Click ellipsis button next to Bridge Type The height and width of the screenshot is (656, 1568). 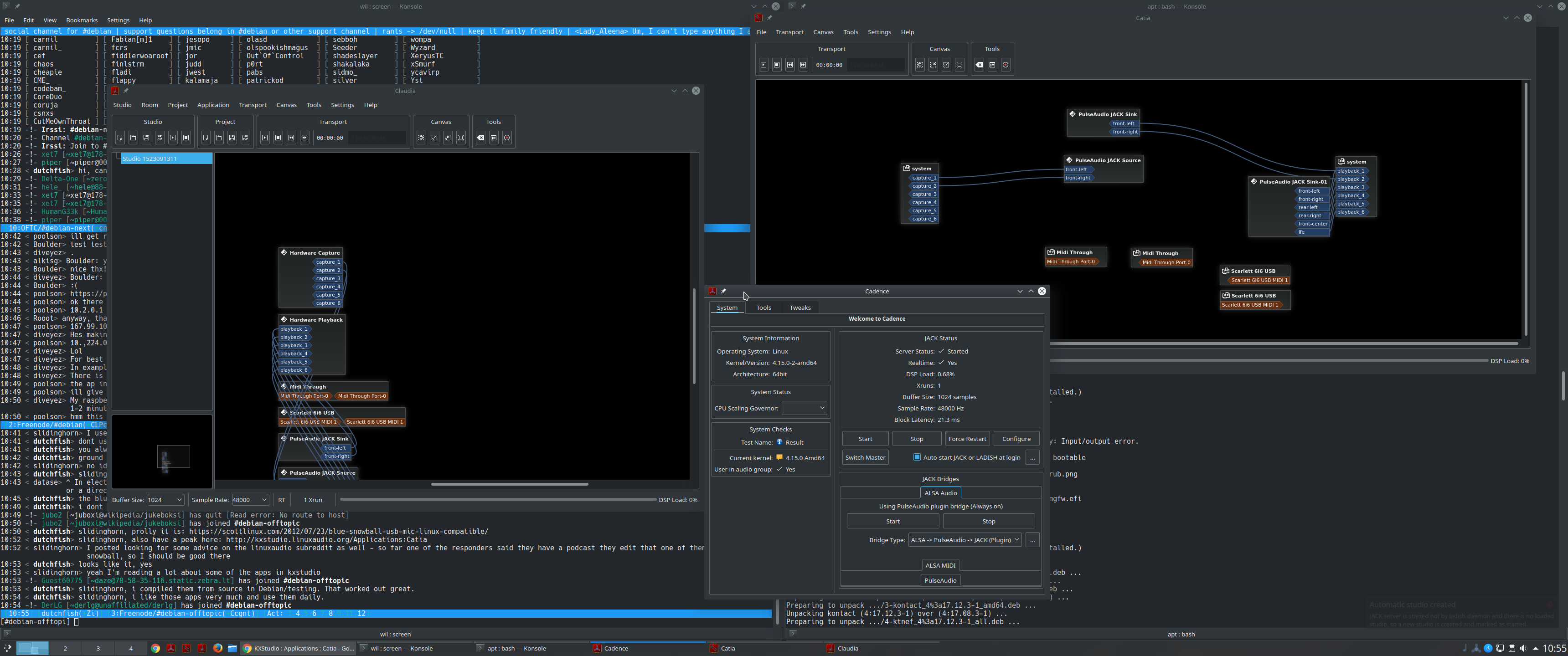pyautogui.click(x=1032, y=540)
